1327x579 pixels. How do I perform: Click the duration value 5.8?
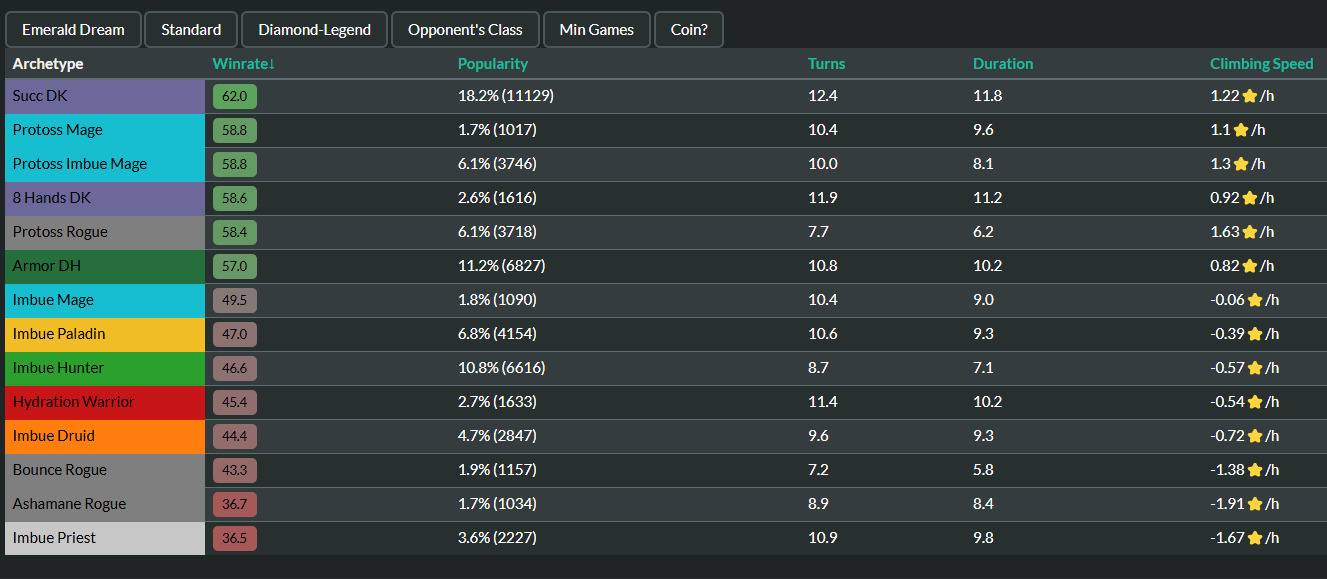click(x=984, y=470)
